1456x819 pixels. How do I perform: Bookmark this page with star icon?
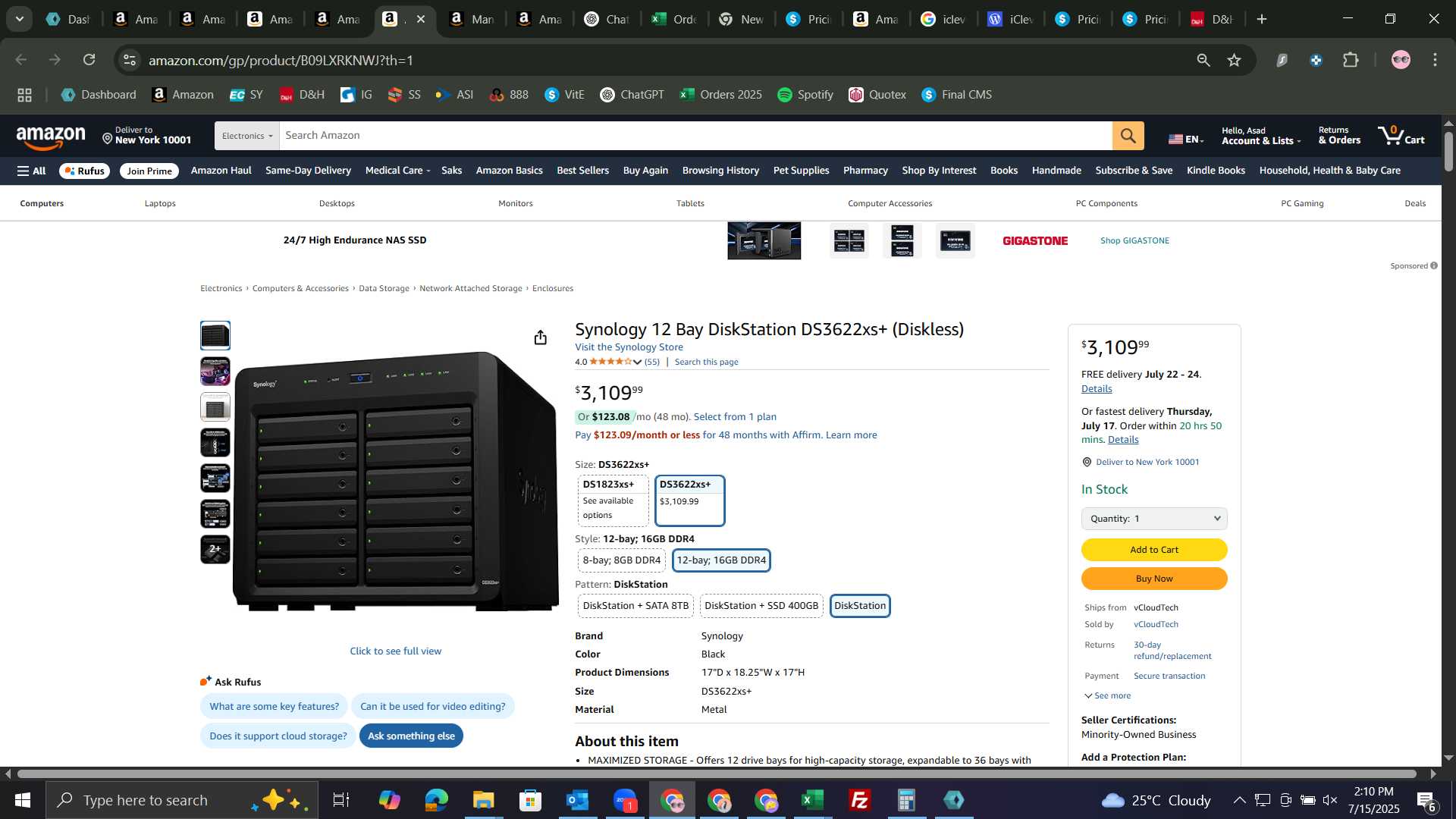coord(1234,60)
